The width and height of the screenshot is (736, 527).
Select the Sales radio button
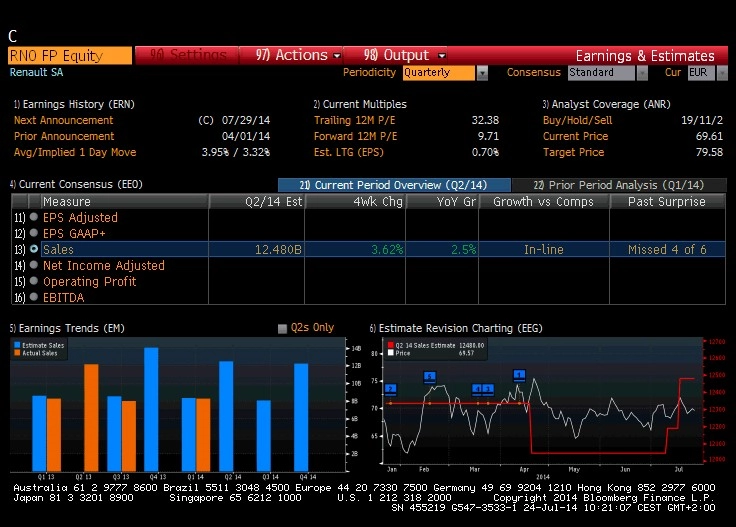[34, 249]
